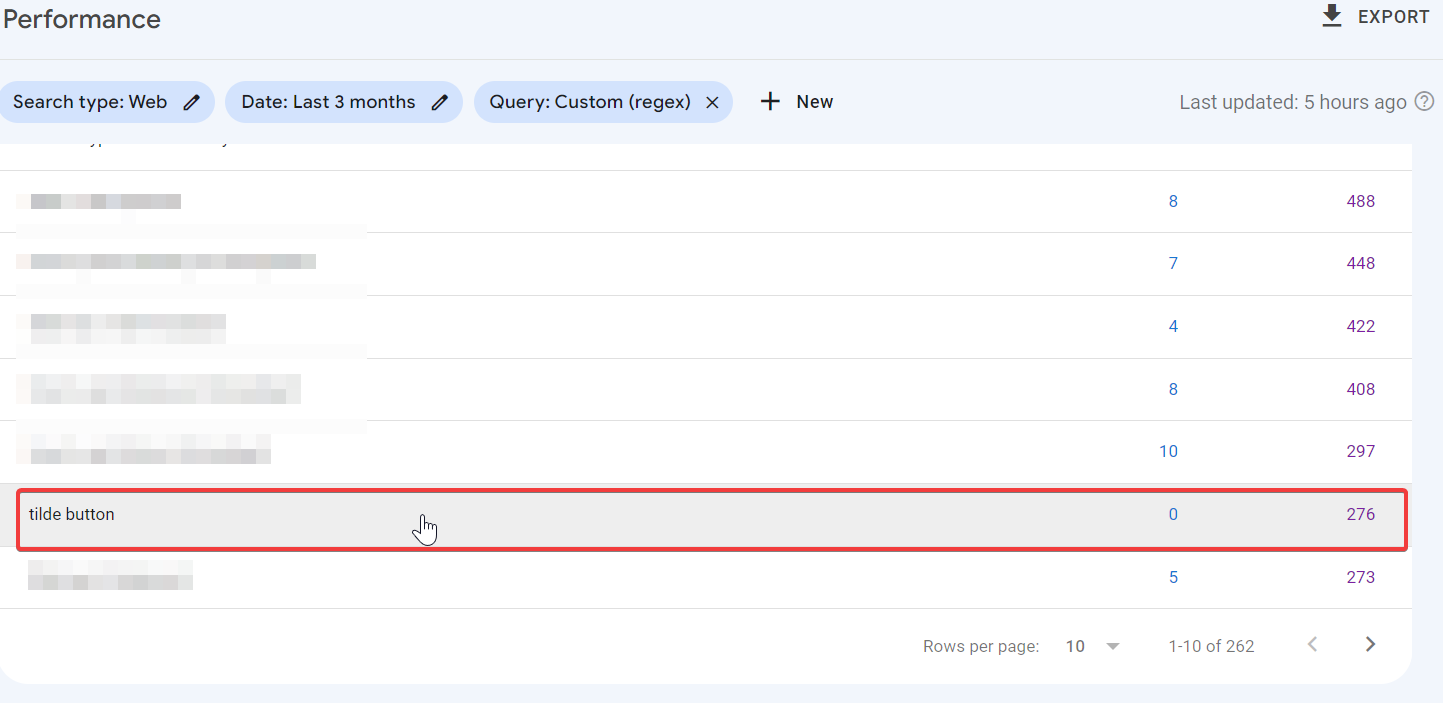This screenshot has width=1443, height=703.
Task: Click the 'Last updated: 5 hours ago' text
Action: click(1293, 102)
